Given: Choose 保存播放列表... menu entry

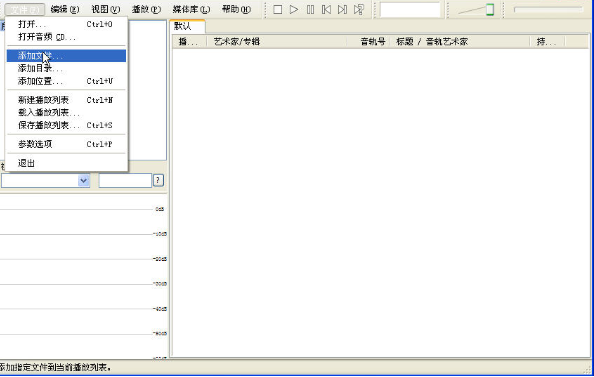Looking at the screenshot, I should click(66, 125).
